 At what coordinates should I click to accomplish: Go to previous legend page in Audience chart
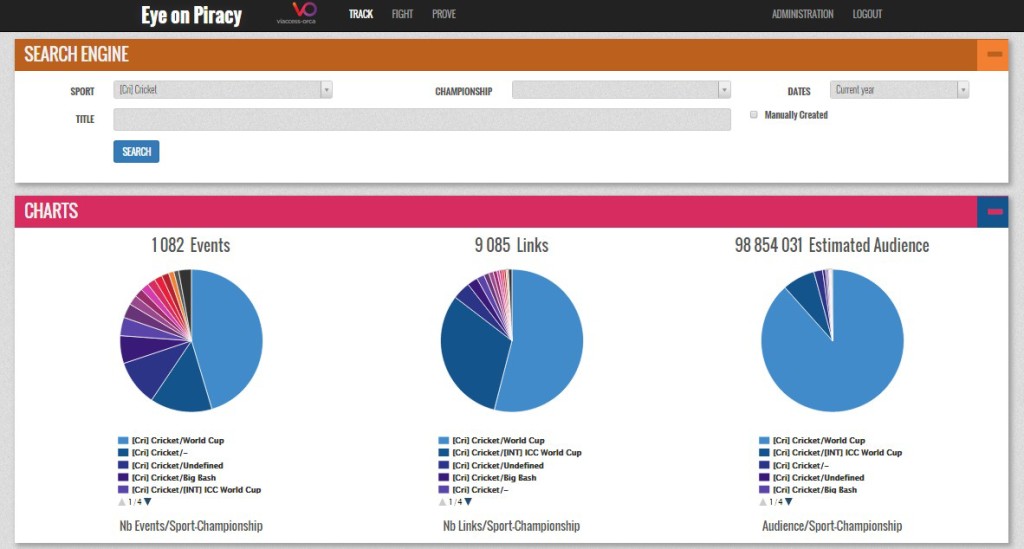(x=763, y=502)
